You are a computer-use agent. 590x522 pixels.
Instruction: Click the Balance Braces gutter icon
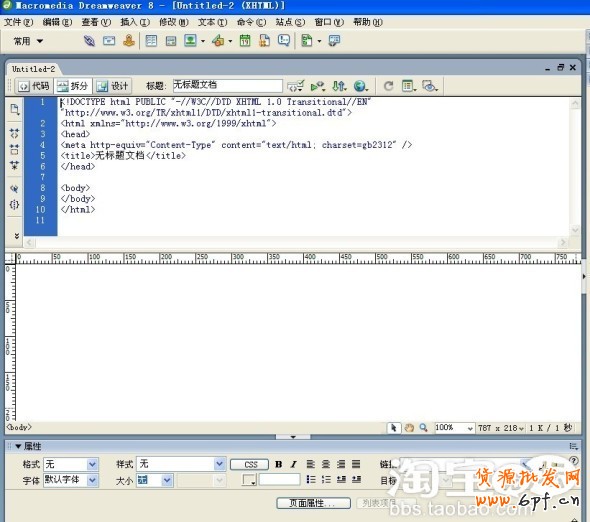pyautogui.click(x=14, y=205)
